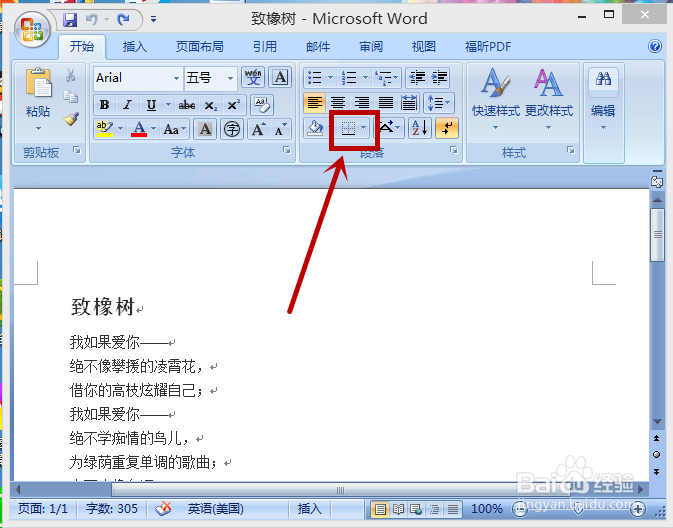Add a character border

point(280,77)
